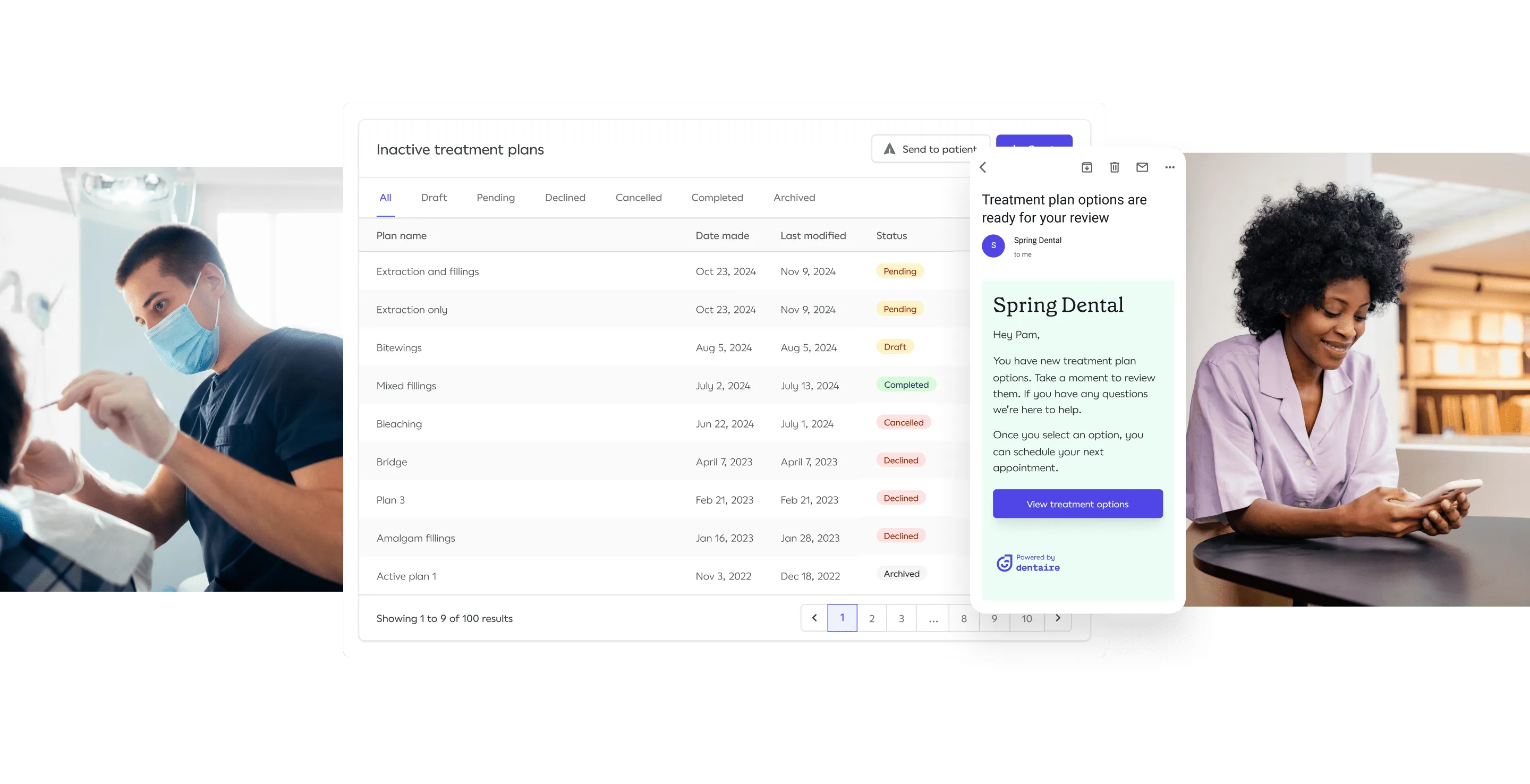Go back using the email's arrow icon

(983, 167)
